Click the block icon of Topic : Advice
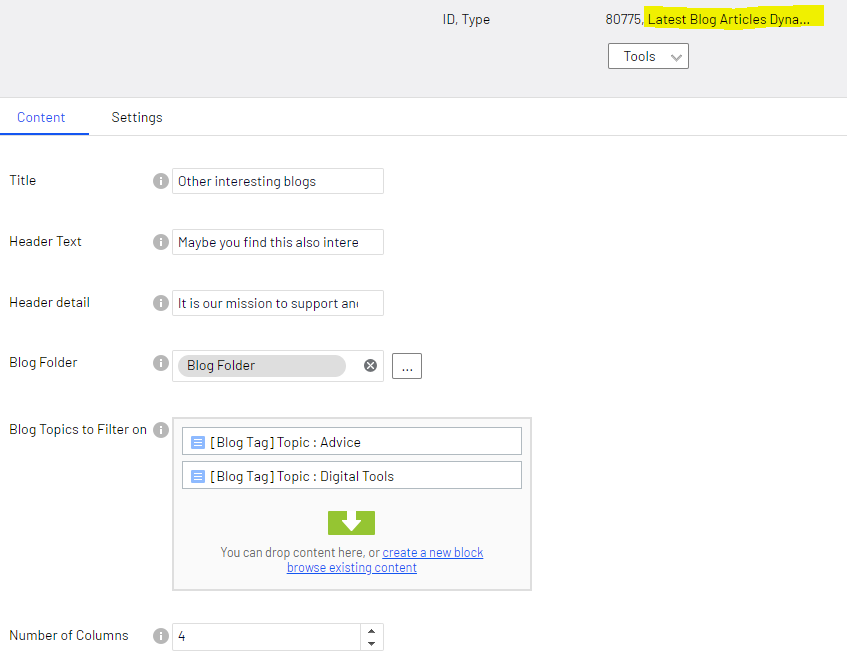 point(198,442)
